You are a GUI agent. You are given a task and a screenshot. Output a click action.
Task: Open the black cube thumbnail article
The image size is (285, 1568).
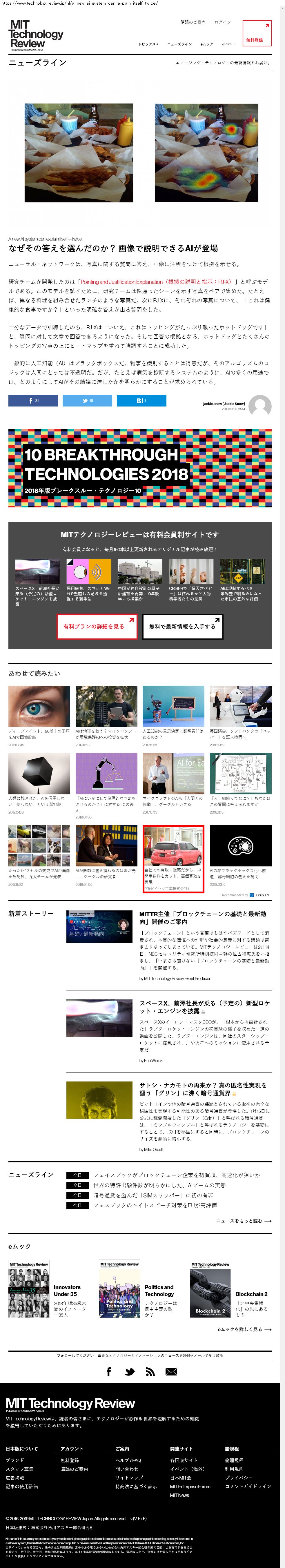coord(39,774)
